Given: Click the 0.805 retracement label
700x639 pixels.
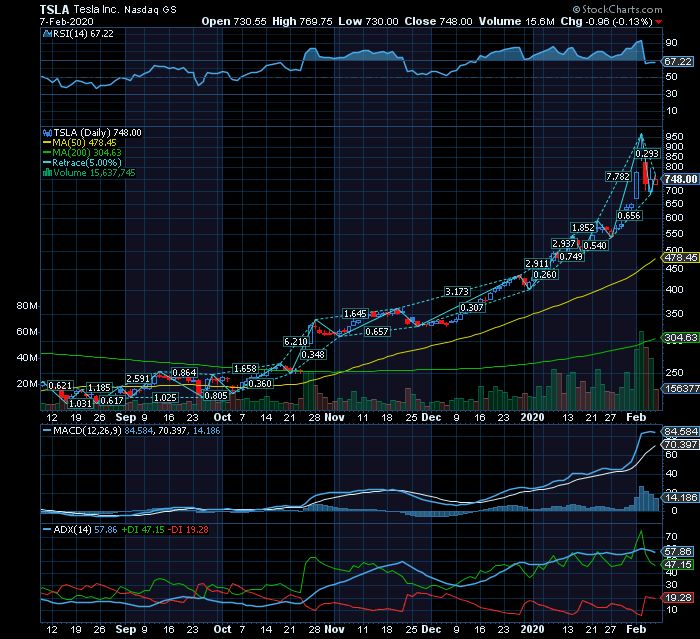Looking at the screenshot, I should pyautogui.click(x=216, y=396).
